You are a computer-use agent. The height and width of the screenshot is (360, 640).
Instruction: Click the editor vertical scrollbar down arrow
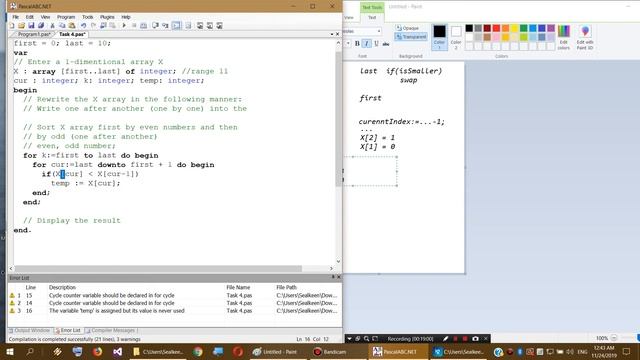338,261
